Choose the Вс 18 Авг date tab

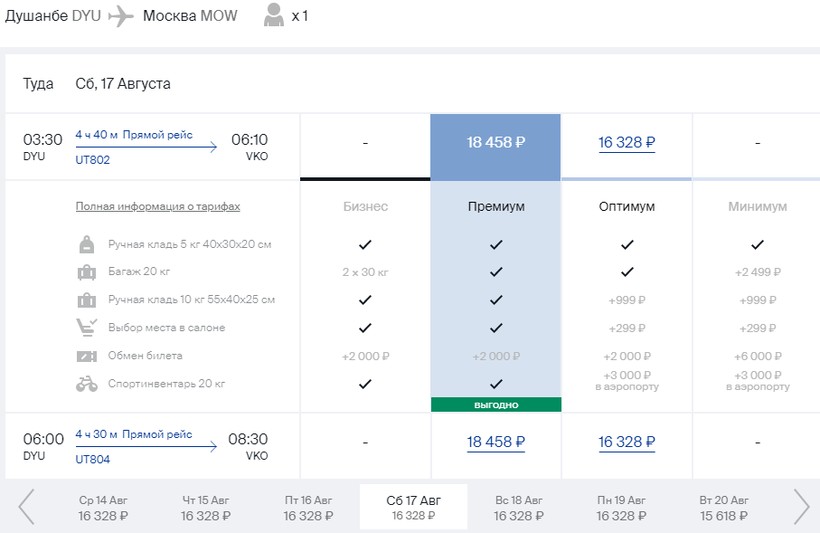pos(519,507)
